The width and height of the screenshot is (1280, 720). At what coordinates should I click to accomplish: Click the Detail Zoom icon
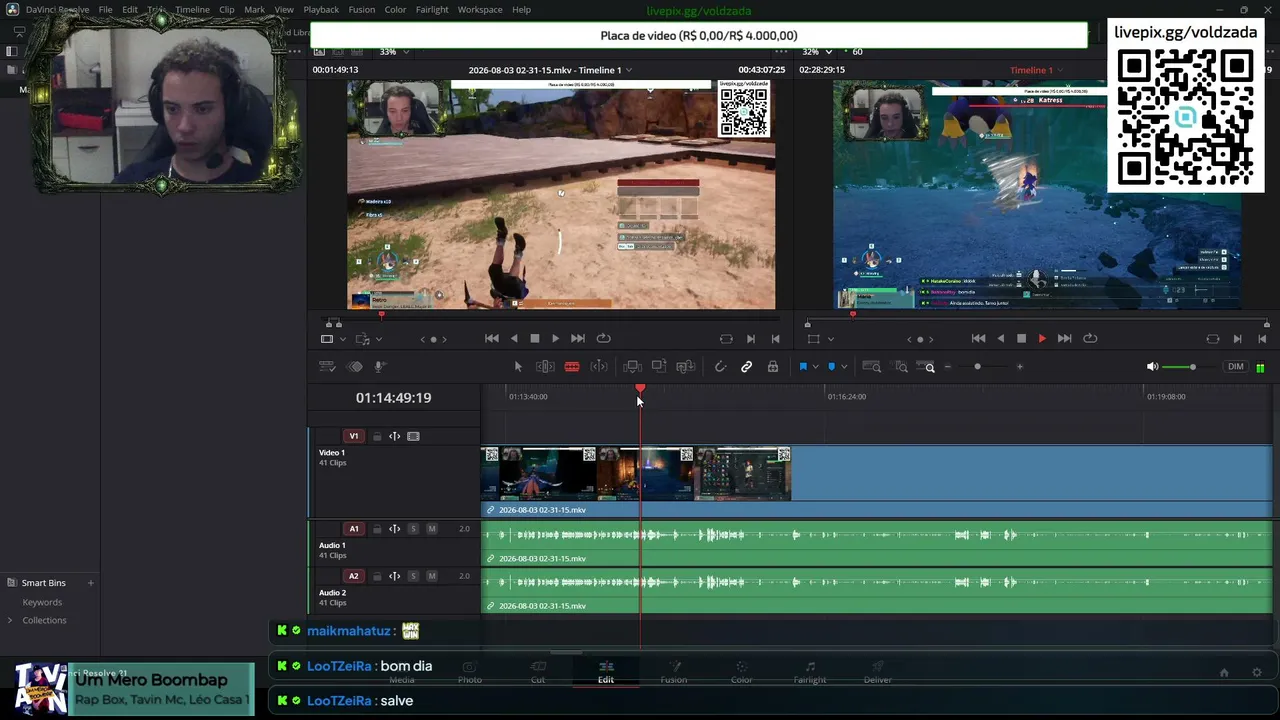tap(900, 367)
